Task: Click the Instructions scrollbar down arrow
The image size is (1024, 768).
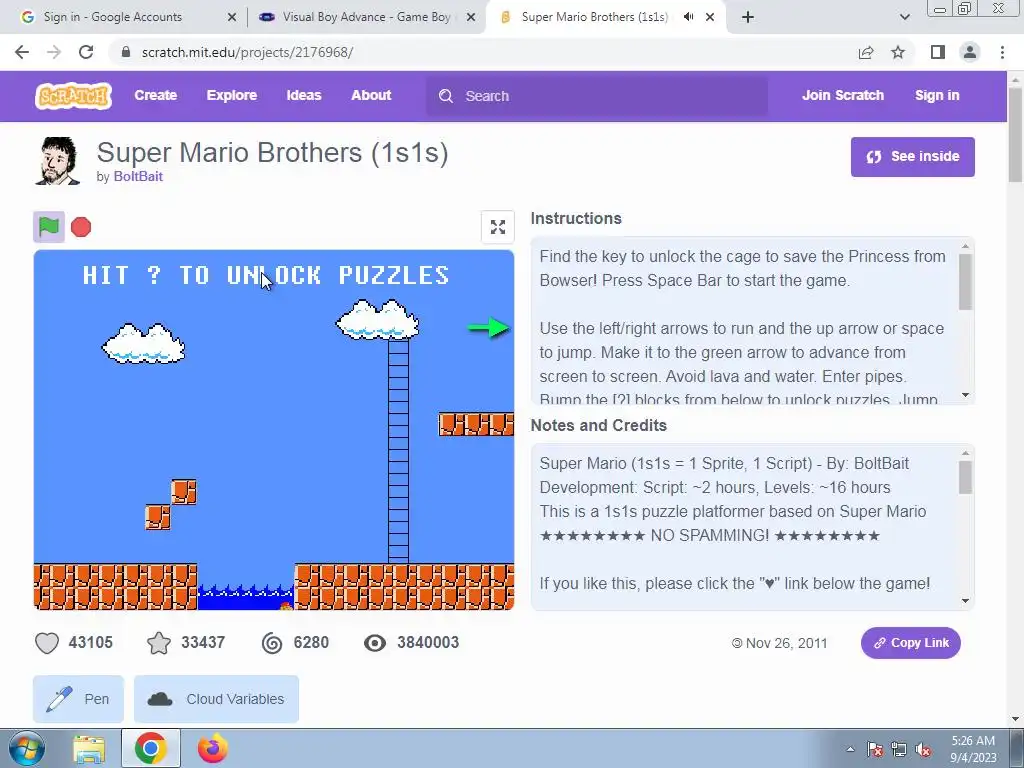Action: click(965, 395)
